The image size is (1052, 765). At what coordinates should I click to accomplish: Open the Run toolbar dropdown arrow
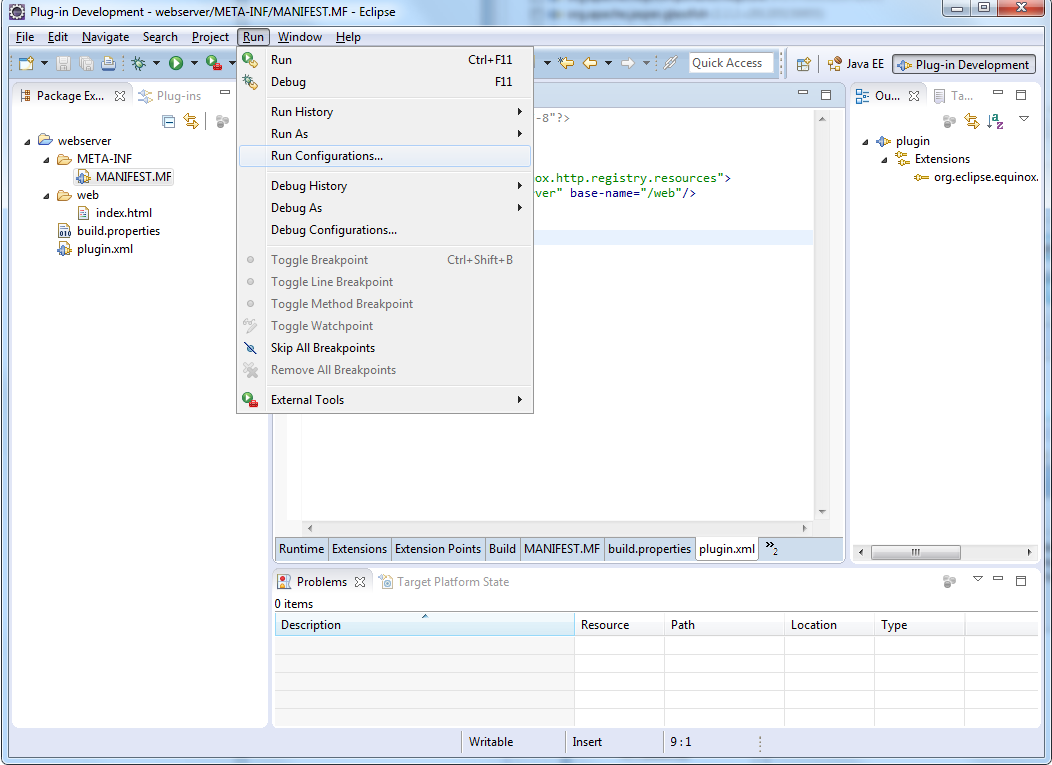pyautogui.click(x=194, y=63)
